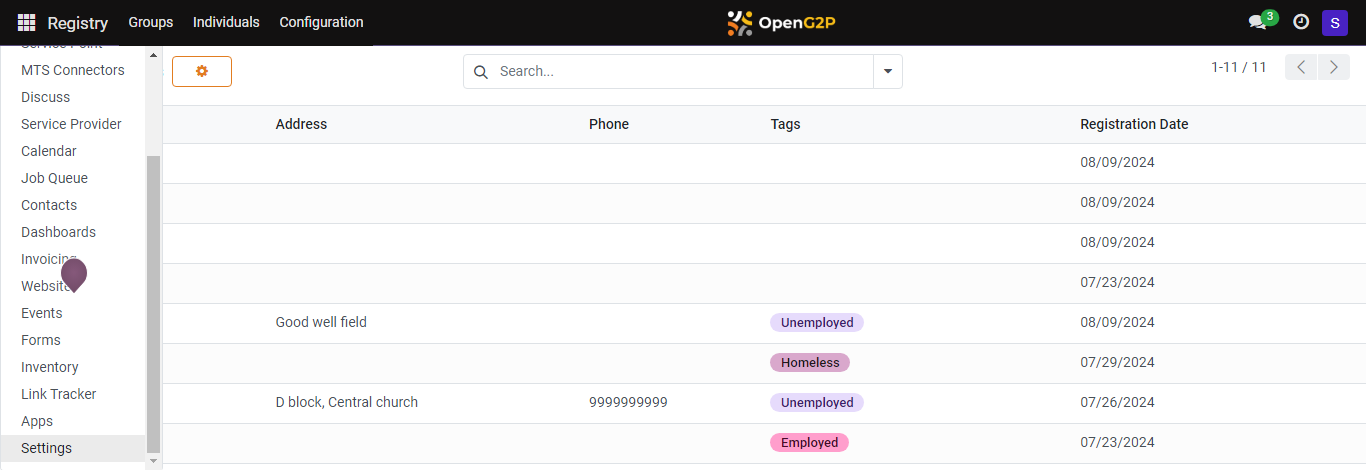Open MTS Connectors in the sidebar
This screenshot has height=470, width=1366.
click(73, 70)
